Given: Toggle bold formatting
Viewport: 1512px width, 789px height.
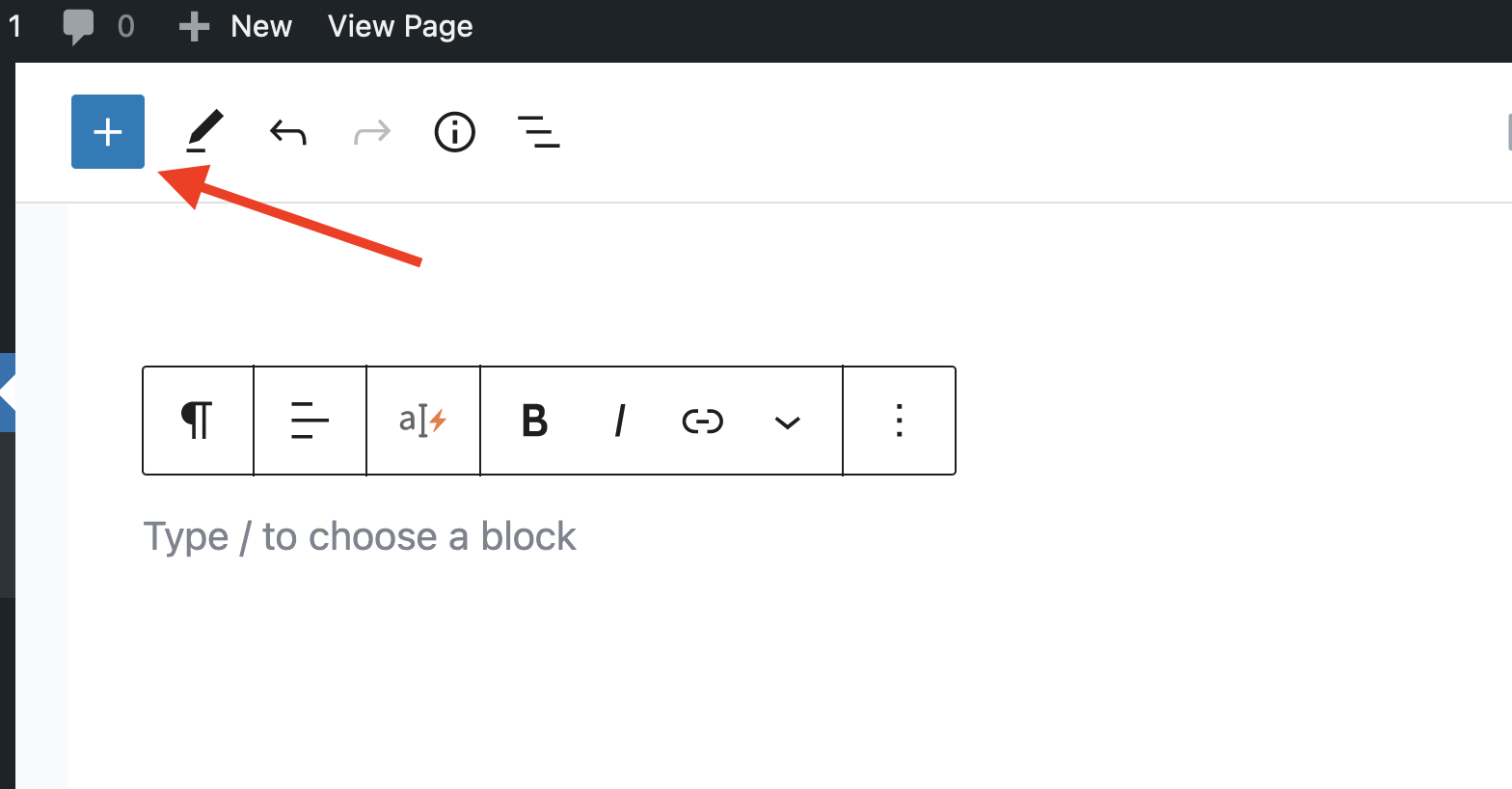Looking at the screenshot, I should pos(534,421).
